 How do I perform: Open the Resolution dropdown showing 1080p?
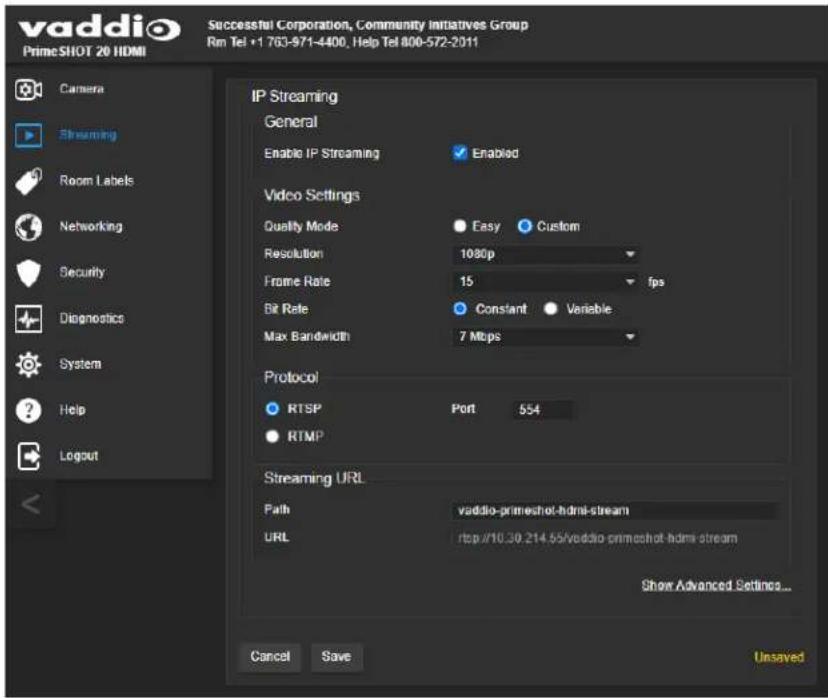click(545, 254)
